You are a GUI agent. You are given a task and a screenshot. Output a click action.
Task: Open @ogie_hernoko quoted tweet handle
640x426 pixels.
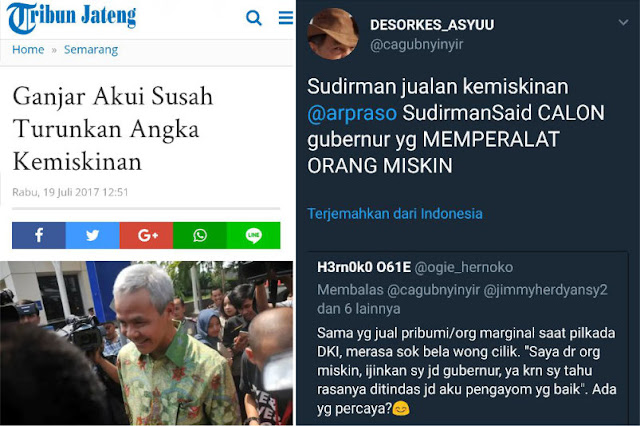(464, 267)
